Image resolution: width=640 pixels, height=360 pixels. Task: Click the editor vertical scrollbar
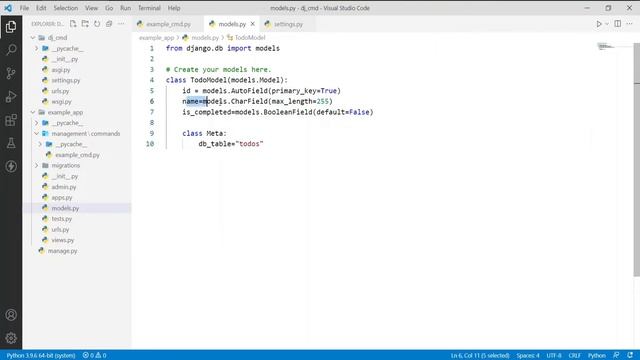point(637,160)
